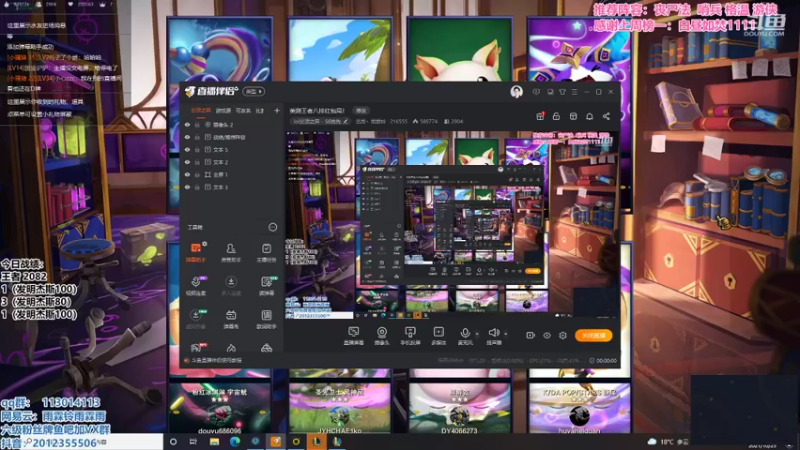The height and width of the screenshot is (450, 800).
Task: Open the main hamburger menu
Action: pyautogui.click(x=574, y=92)
